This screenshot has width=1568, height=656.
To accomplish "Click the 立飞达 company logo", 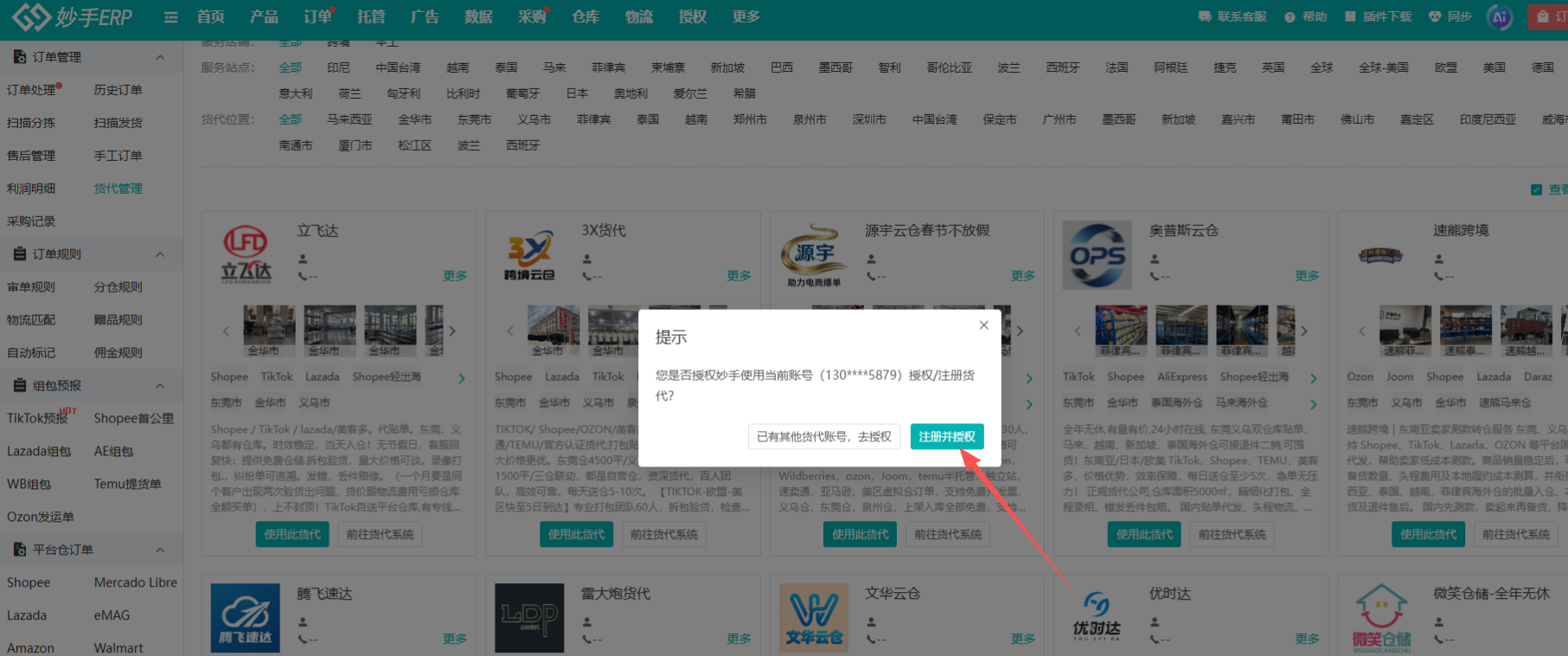I will [246, 254].
